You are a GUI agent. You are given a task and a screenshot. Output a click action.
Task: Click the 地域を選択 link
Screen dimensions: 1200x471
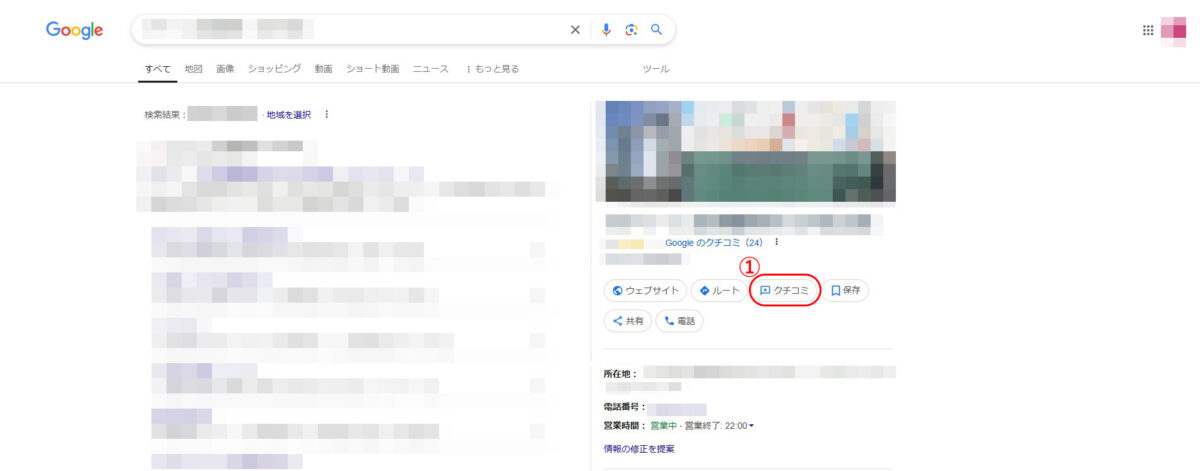click(289, 115)
